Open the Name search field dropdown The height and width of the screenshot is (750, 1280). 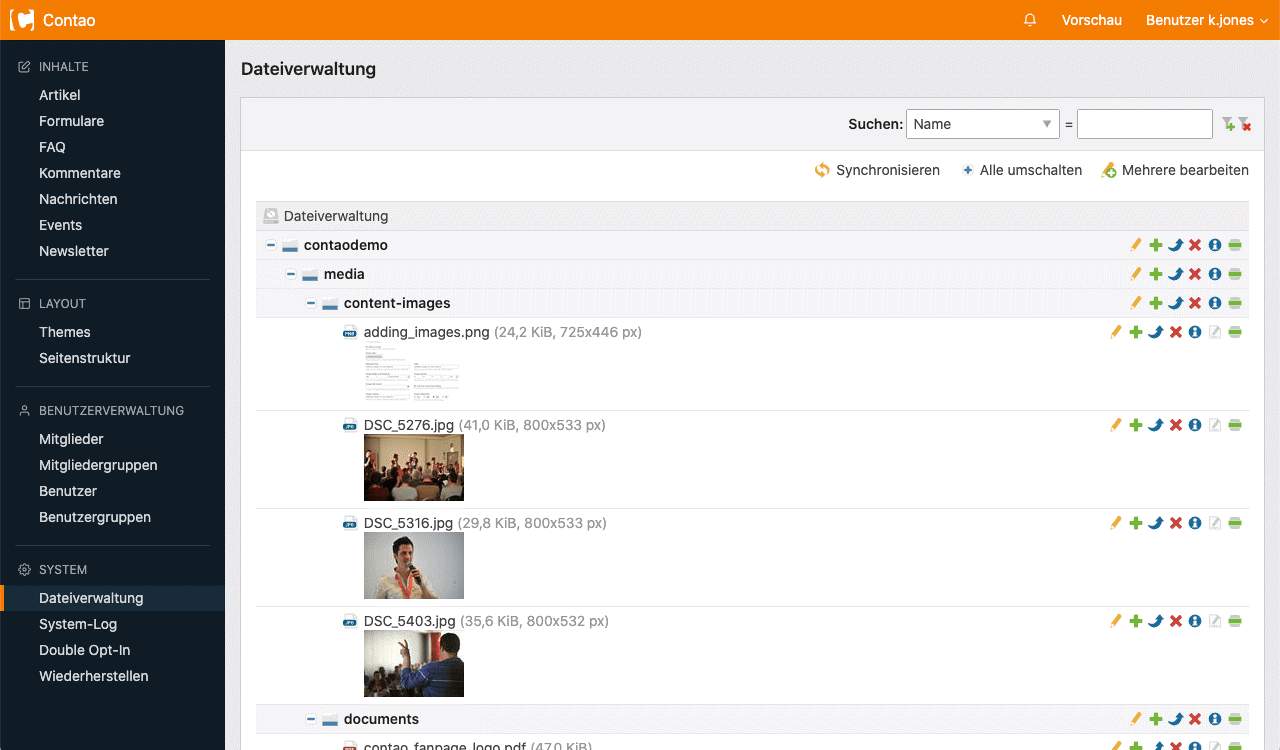tap(982, 124)
